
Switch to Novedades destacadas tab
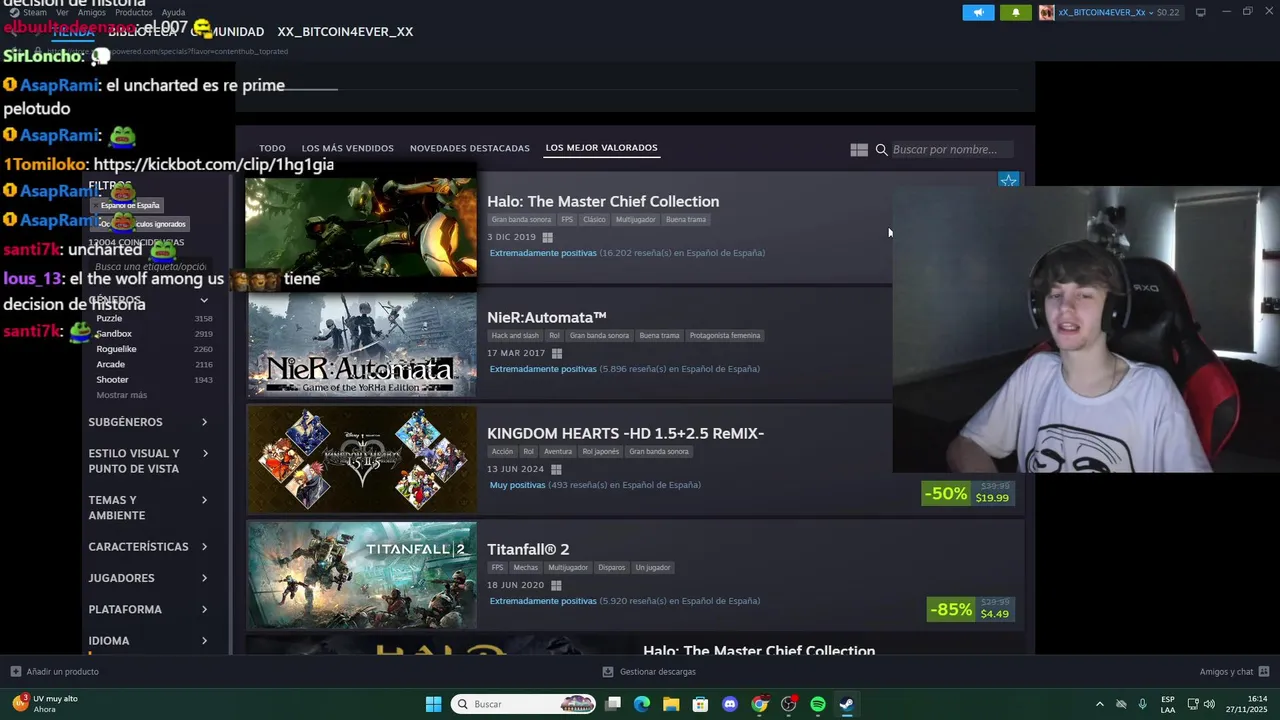pyautogui.click(x=470, y=148)
